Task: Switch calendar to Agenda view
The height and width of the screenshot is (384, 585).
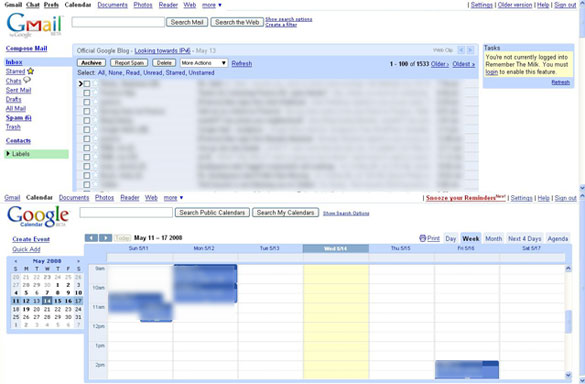Action: [x=557, y=238]
